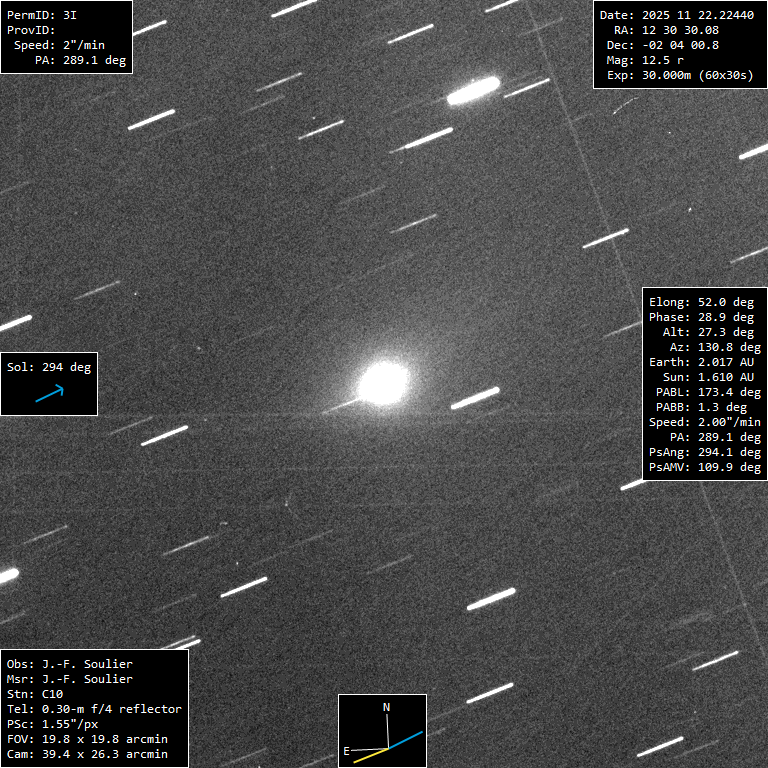
Task: Click the FOV: 19.8 x 19.8 arcmin line
Action: click(x=87, y=739)
